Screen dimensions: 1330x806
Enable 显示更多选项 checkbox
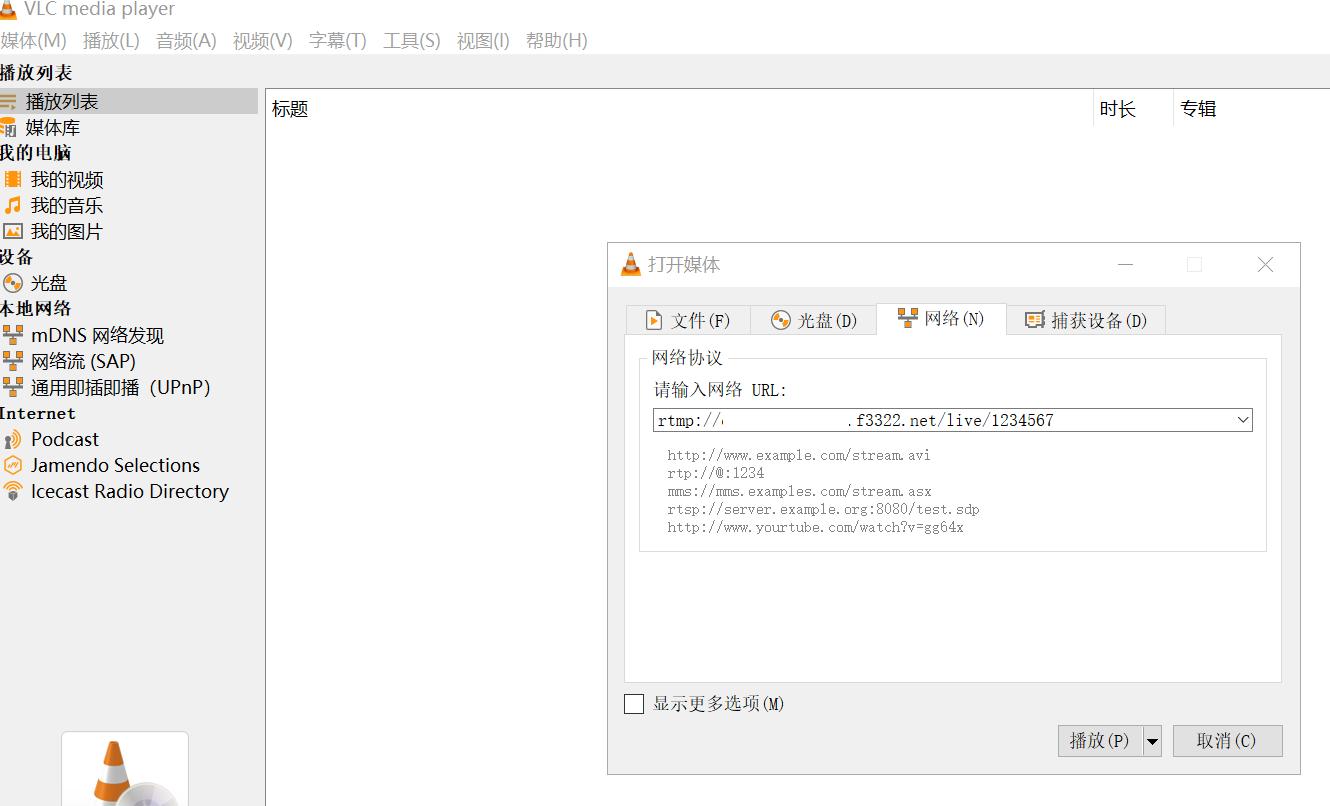pos(633,703)
